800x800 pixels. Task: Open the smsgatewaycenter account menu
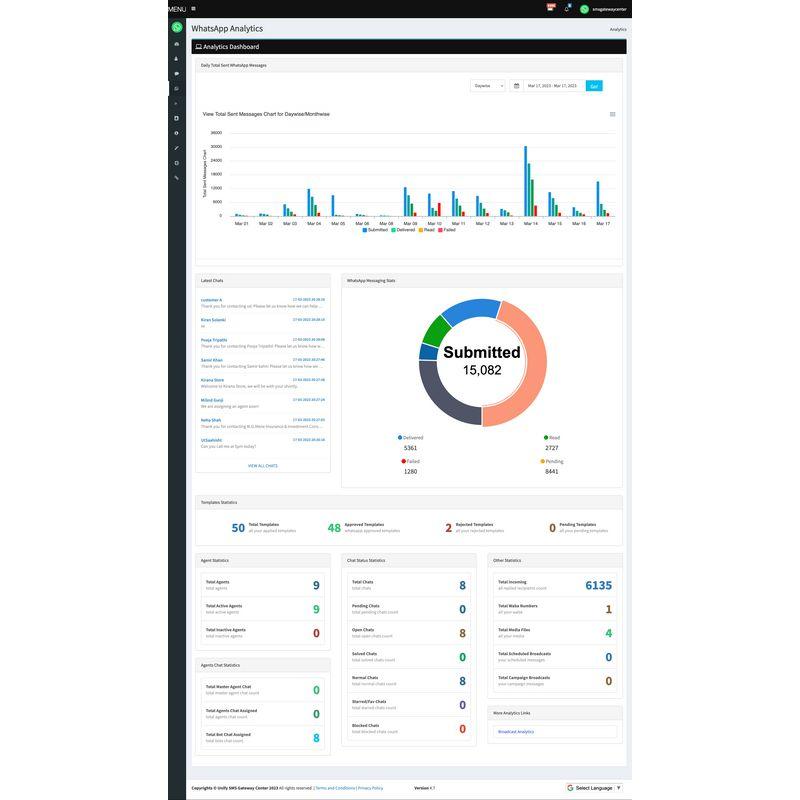604,9
